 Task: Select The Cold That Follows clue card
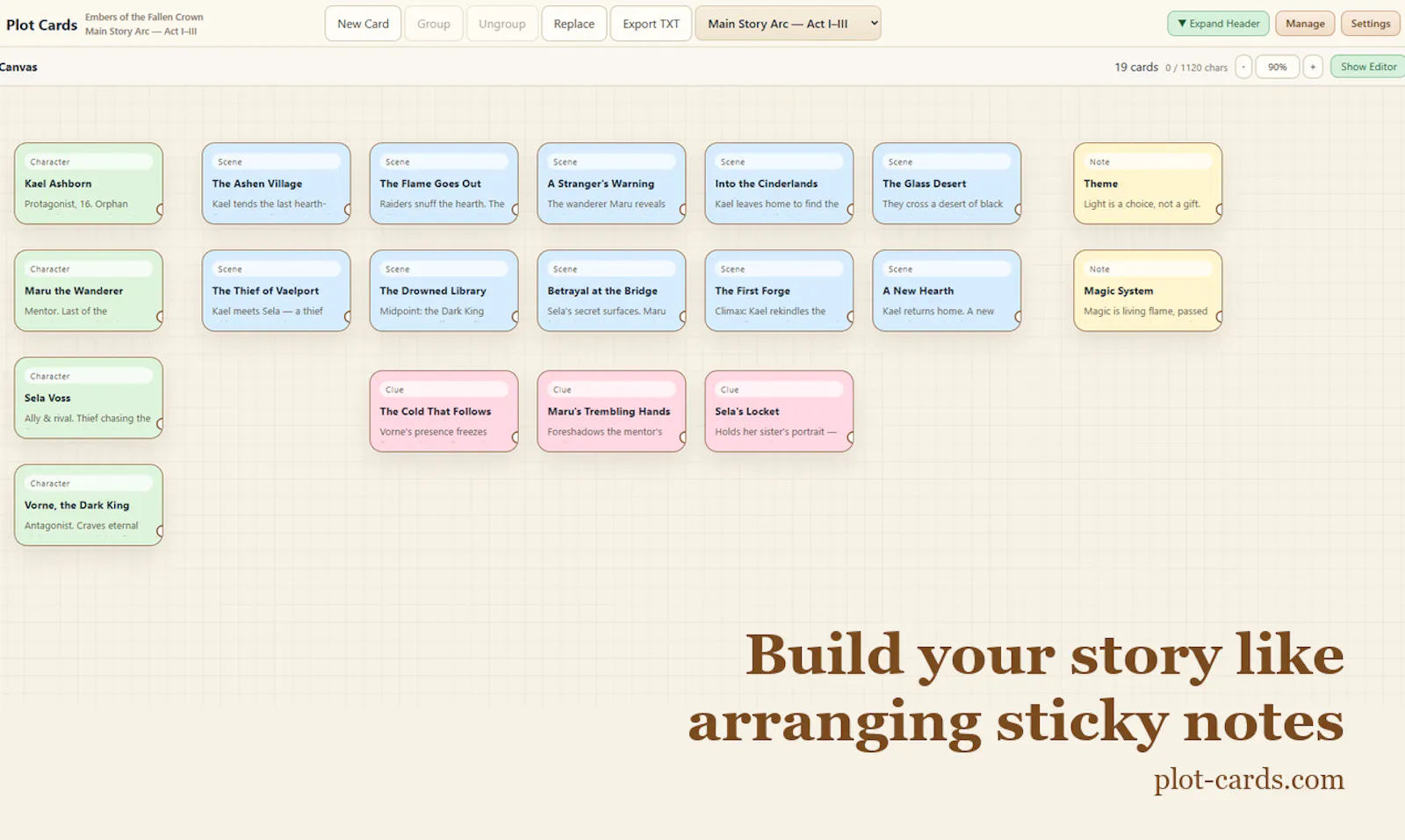click(443, 411)
